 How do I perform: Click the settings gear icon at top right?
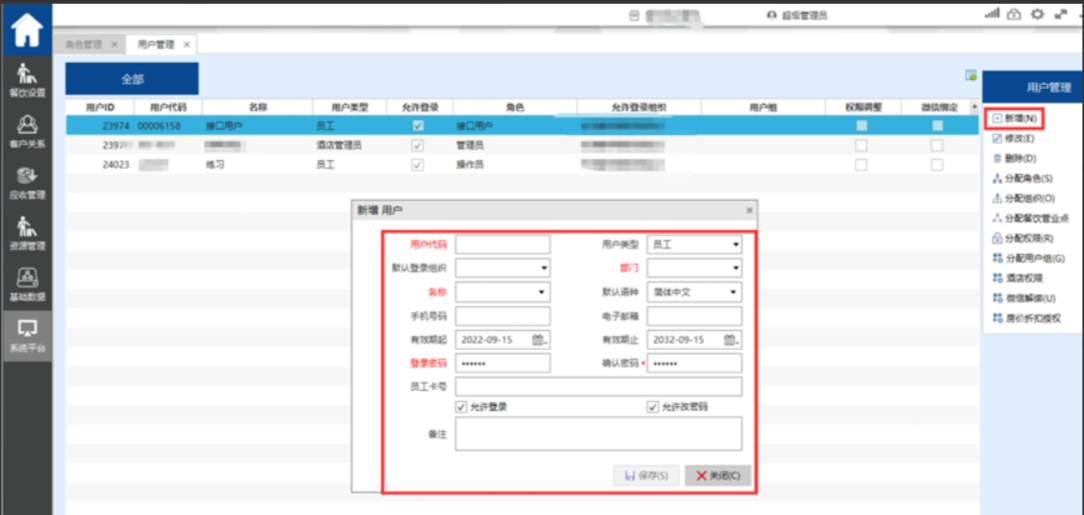pyautogui.click(x=1037, y=14)
